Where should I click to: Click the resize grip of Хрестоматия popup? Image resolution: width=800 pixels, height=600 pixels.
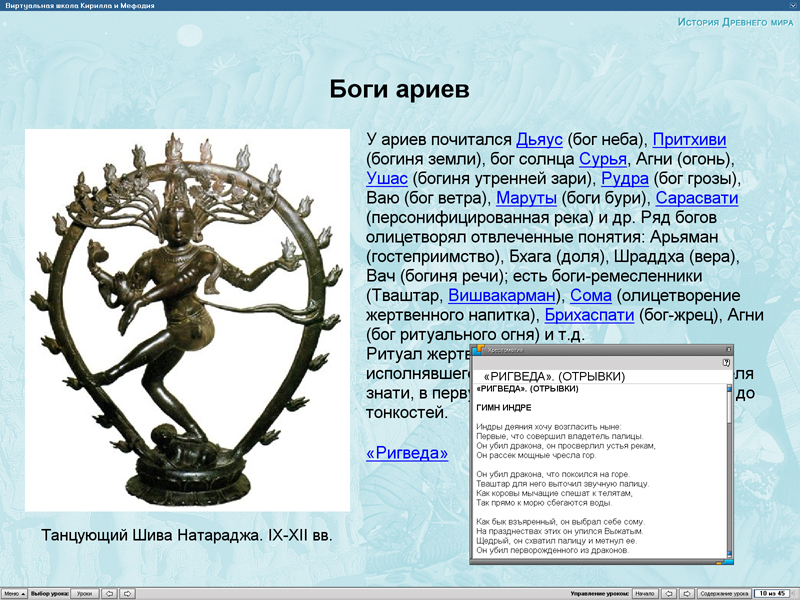click(725, 562)
